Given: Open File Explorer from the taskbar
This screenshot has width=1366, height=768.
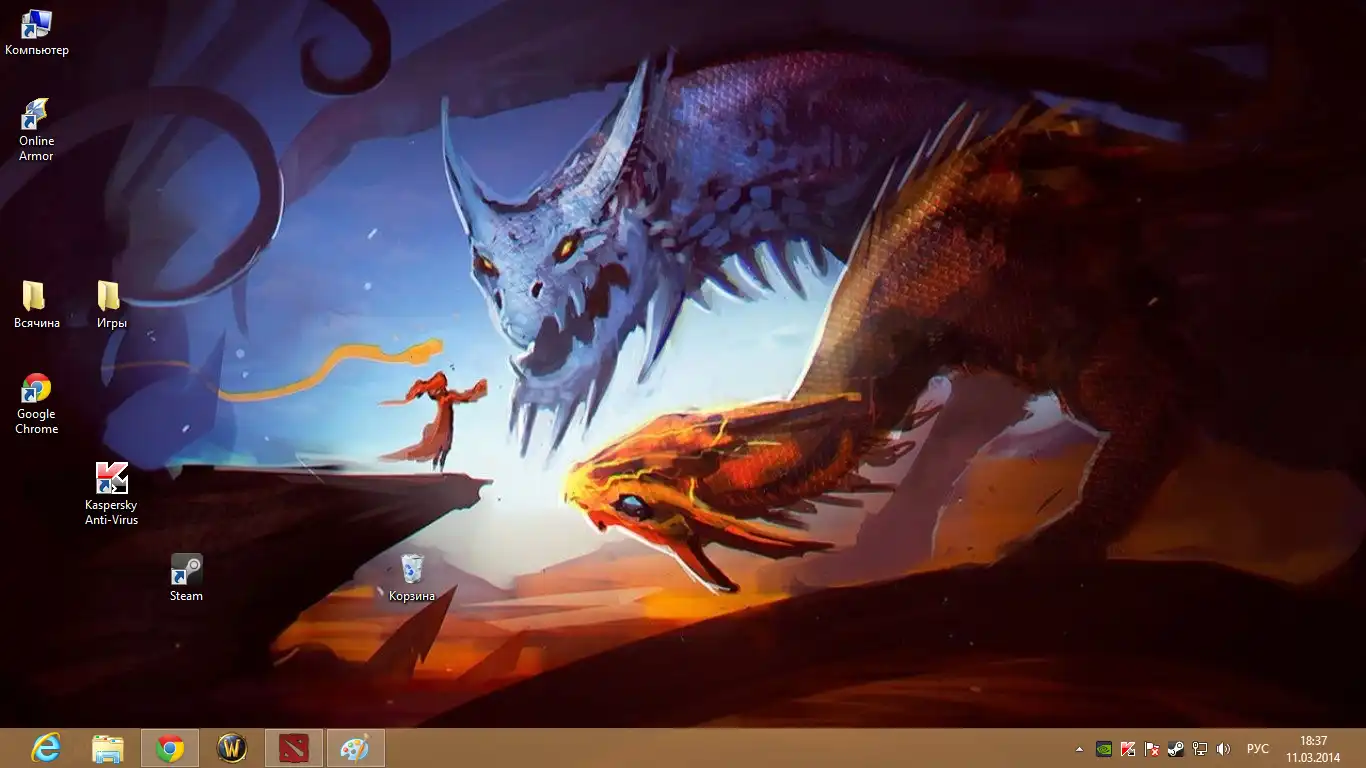Looking at the screenshot, I should coord(108,748).
